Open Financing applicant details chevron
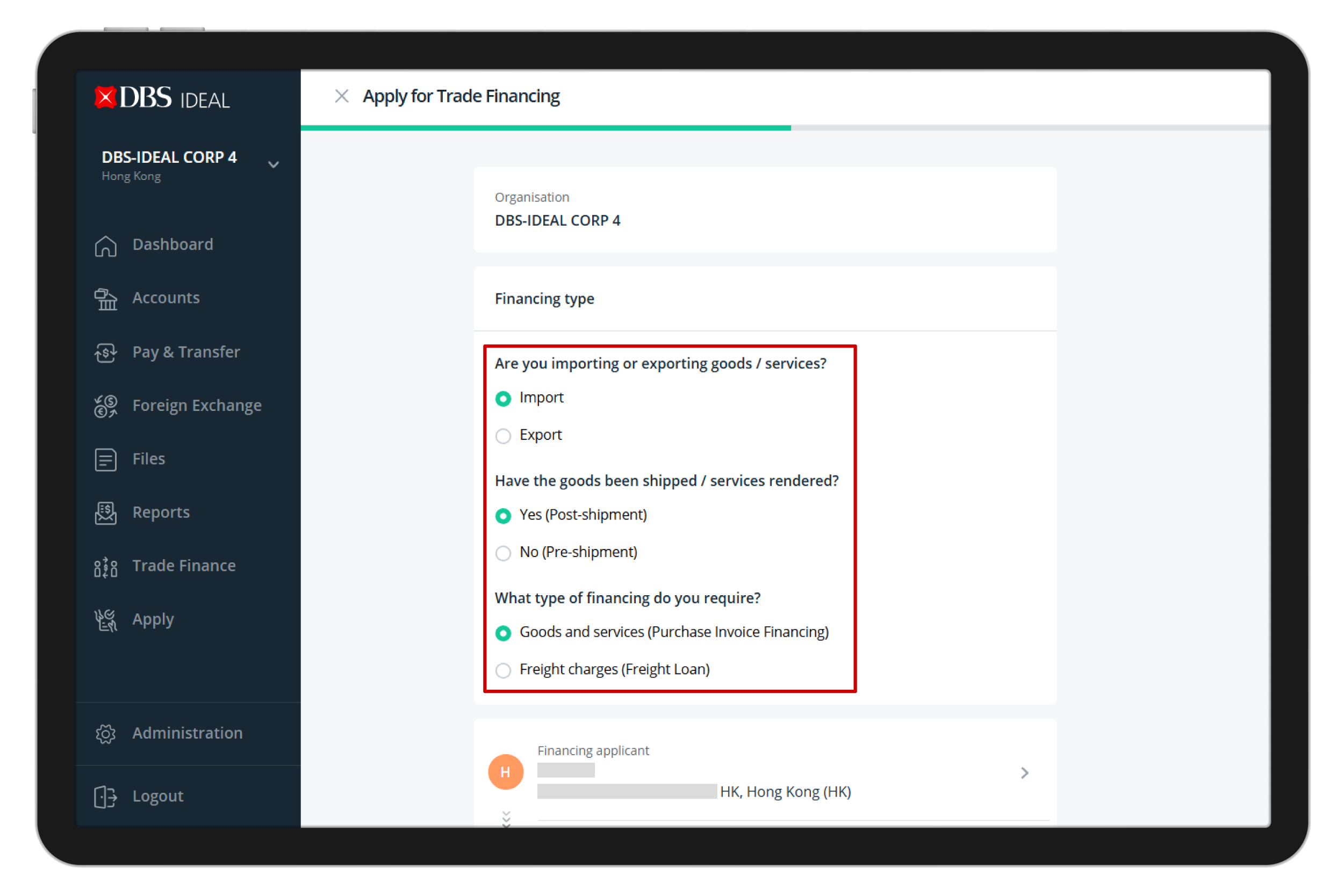Screen dimensions: 1344x896 (x=1024, y=773)
